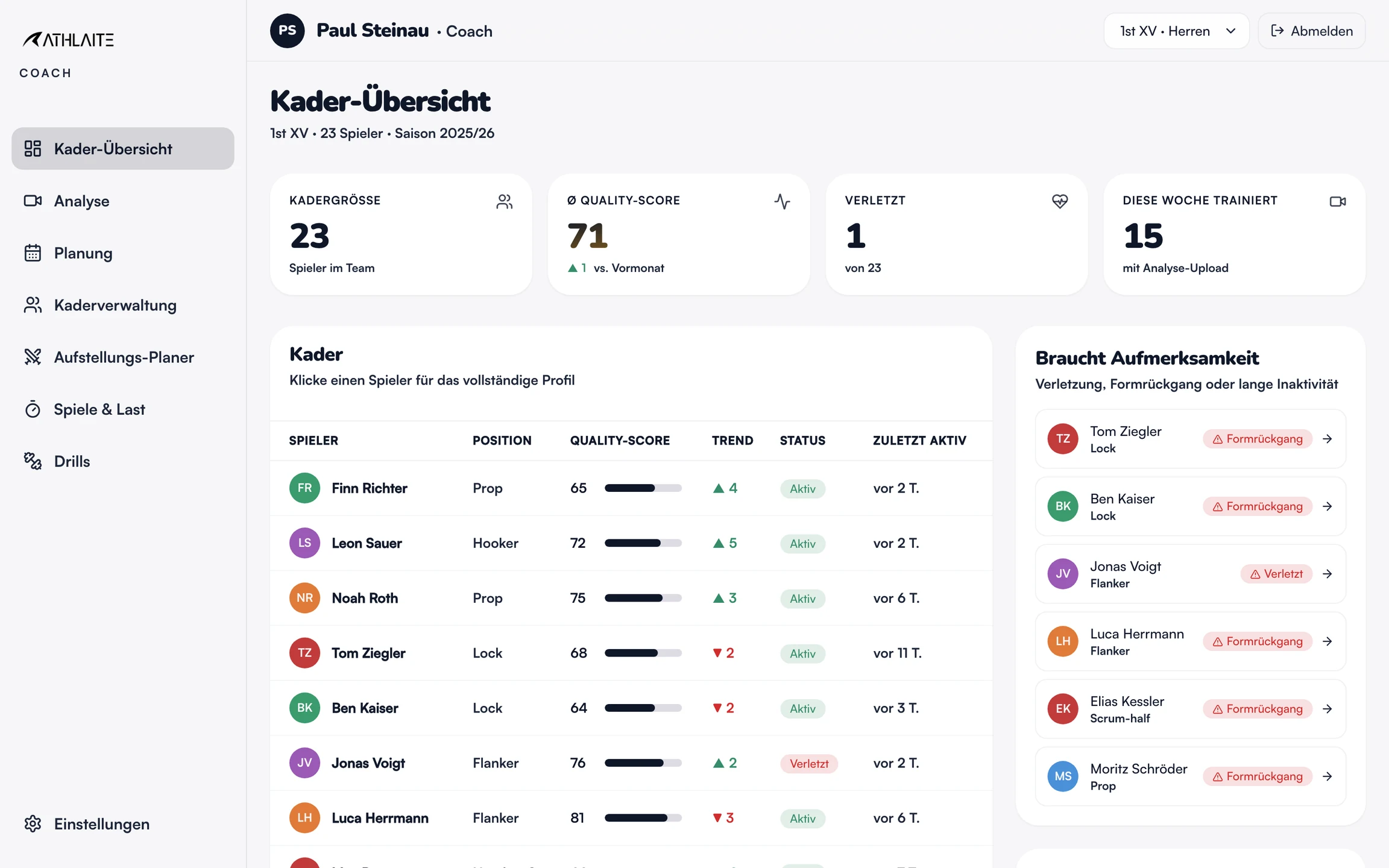Click the PS user avatar
The width and height of the screenshot is (1389, 868).
288,31
